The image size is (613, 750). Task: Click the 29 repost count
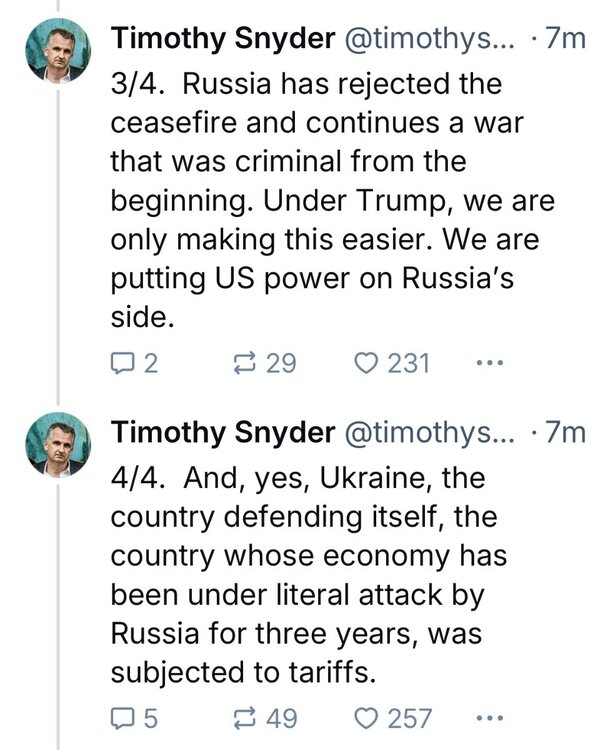coord(283,364)
